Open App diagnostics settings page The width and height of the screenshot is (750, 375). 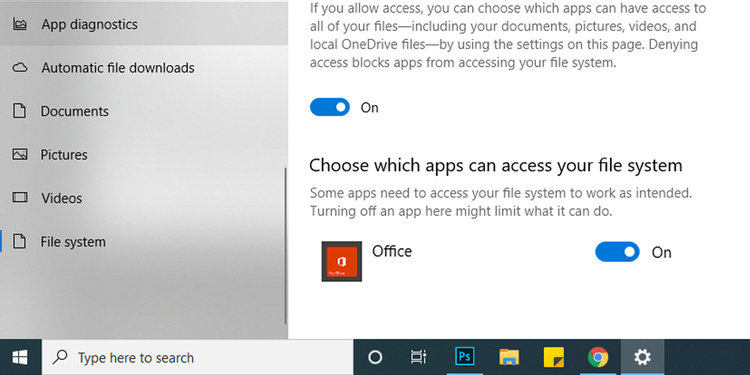[143, 24]
